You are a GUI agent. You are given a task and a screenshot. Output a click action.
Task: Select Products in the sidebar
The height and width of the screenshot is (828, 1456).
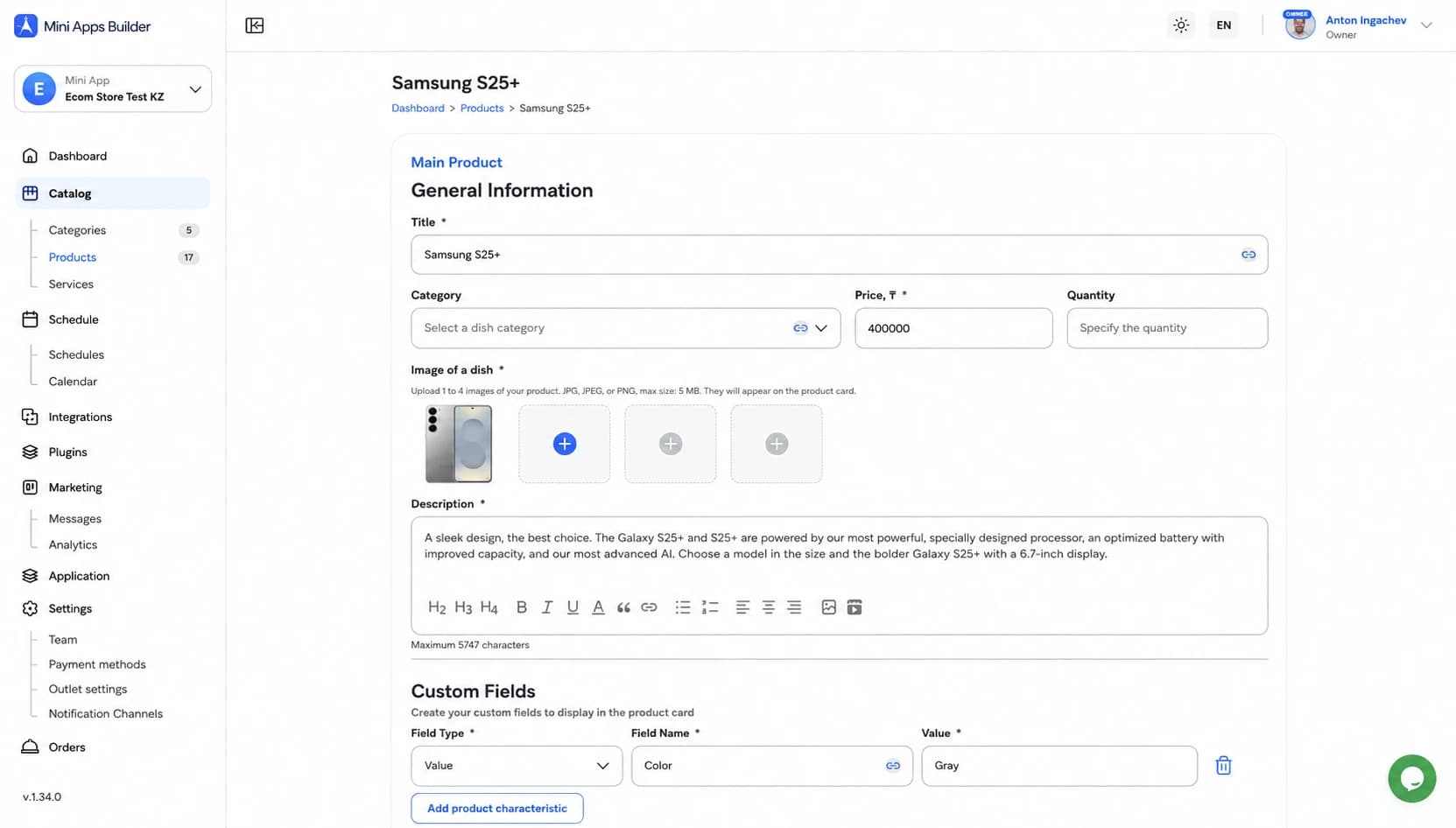pos(73,257)
